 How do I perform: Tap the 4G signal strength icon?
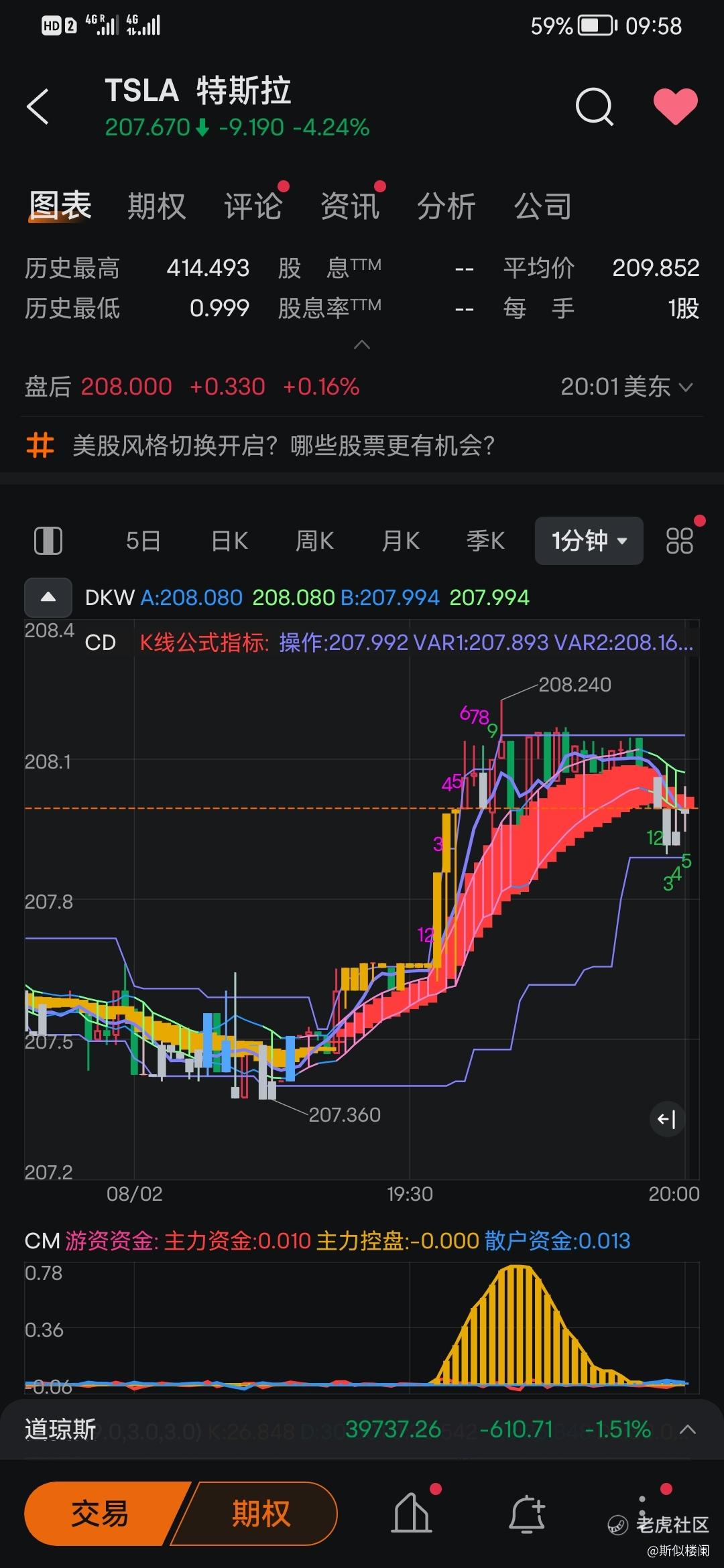pyautogui.click(x=143, y=25)
